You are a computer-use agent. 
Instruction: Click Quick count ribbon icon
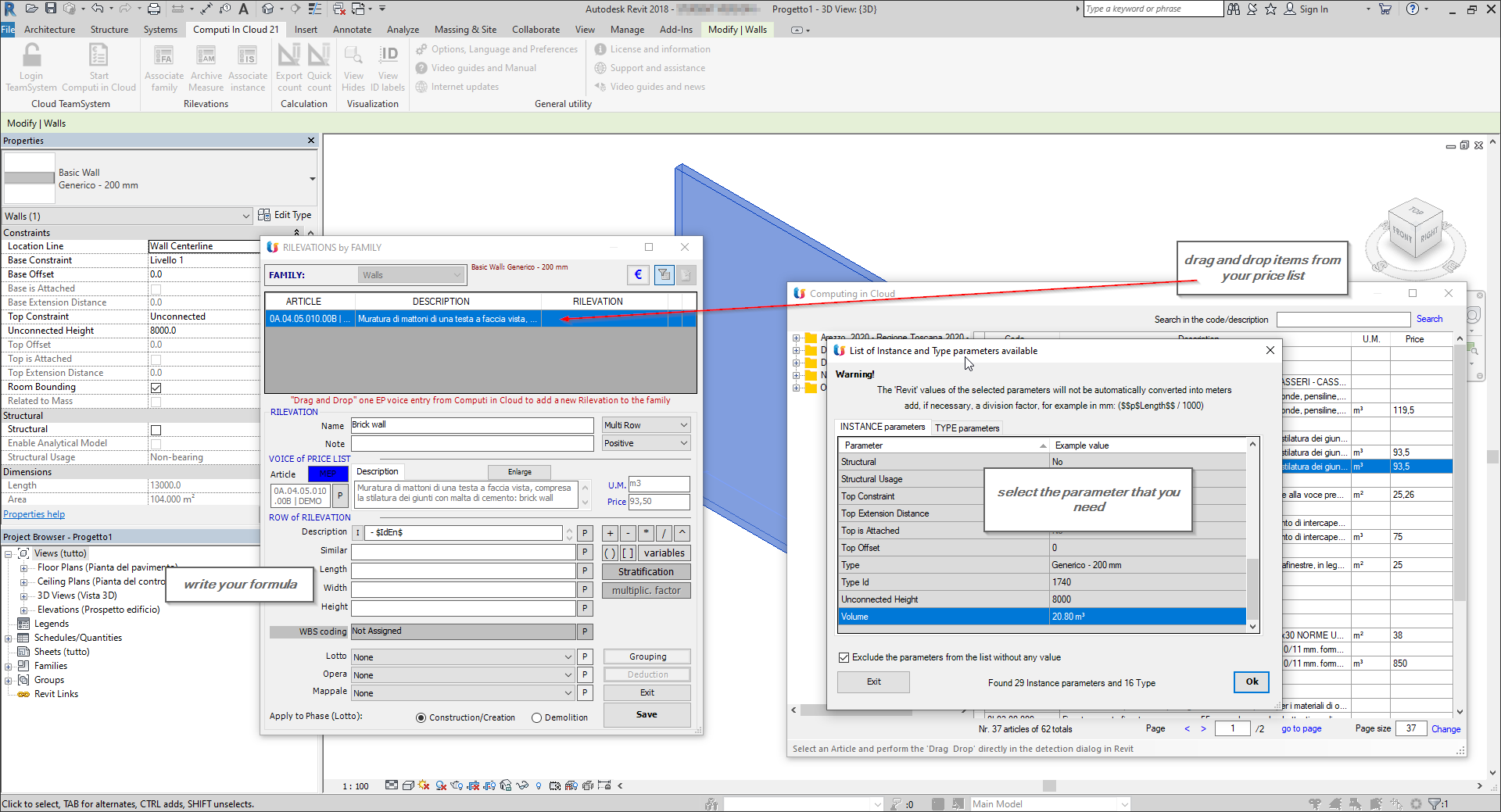click(318, 55)
